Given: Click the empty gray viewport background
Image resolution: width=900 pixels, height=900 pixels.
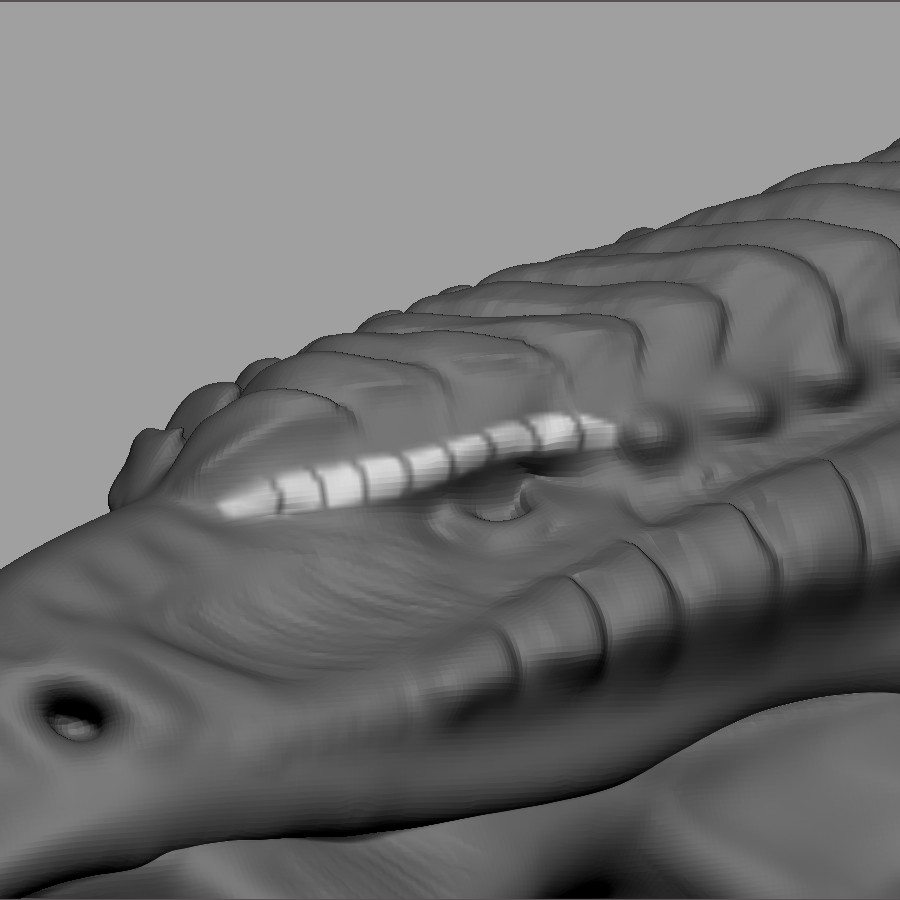Looking at the screenshot, I should click(x=300, y=150).
